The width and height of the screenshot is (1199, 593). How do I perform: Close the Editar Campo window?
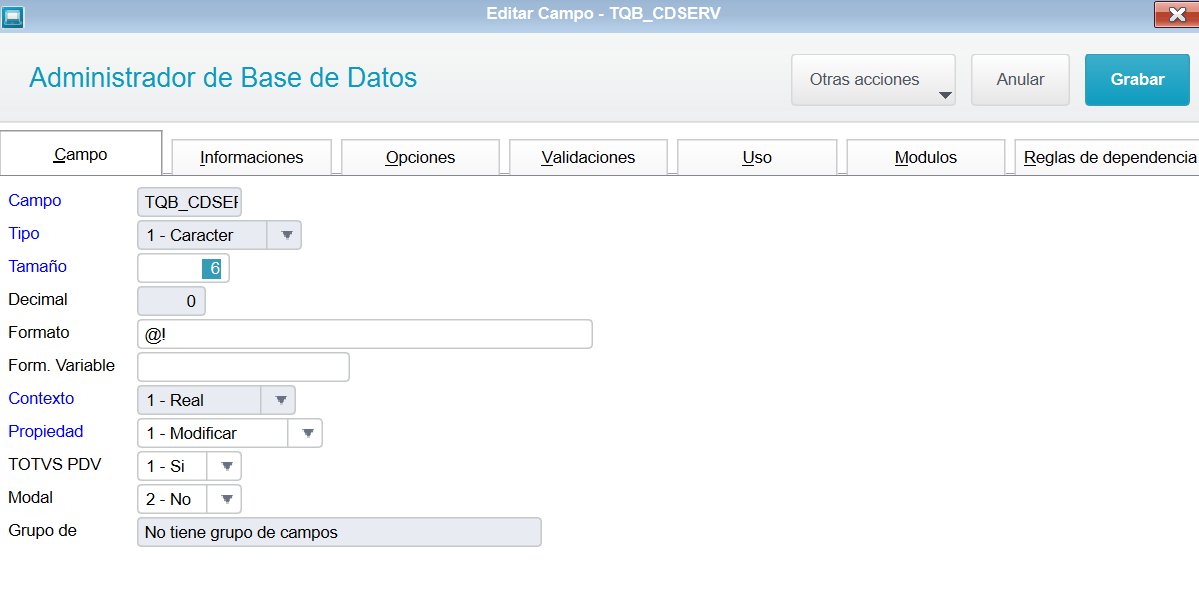(x=1176, y=15)
